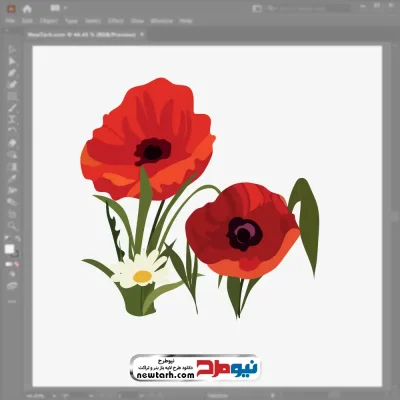Expand the Edit Toolbar three dots
The width and height of the screenshot is (400, 400).
click(x=12, y=301)
